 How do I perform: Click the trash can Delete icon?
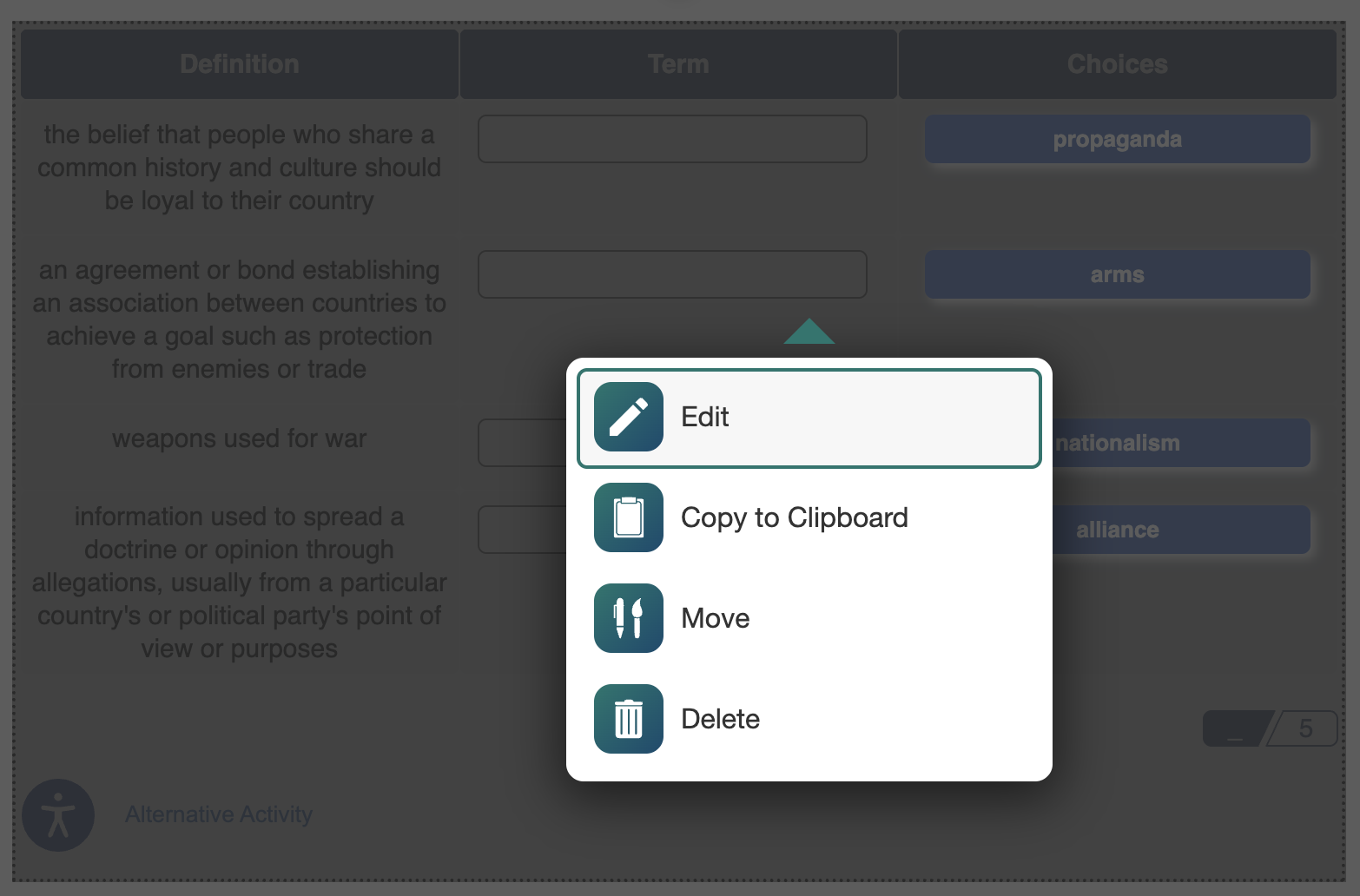(x=628, y=719)
